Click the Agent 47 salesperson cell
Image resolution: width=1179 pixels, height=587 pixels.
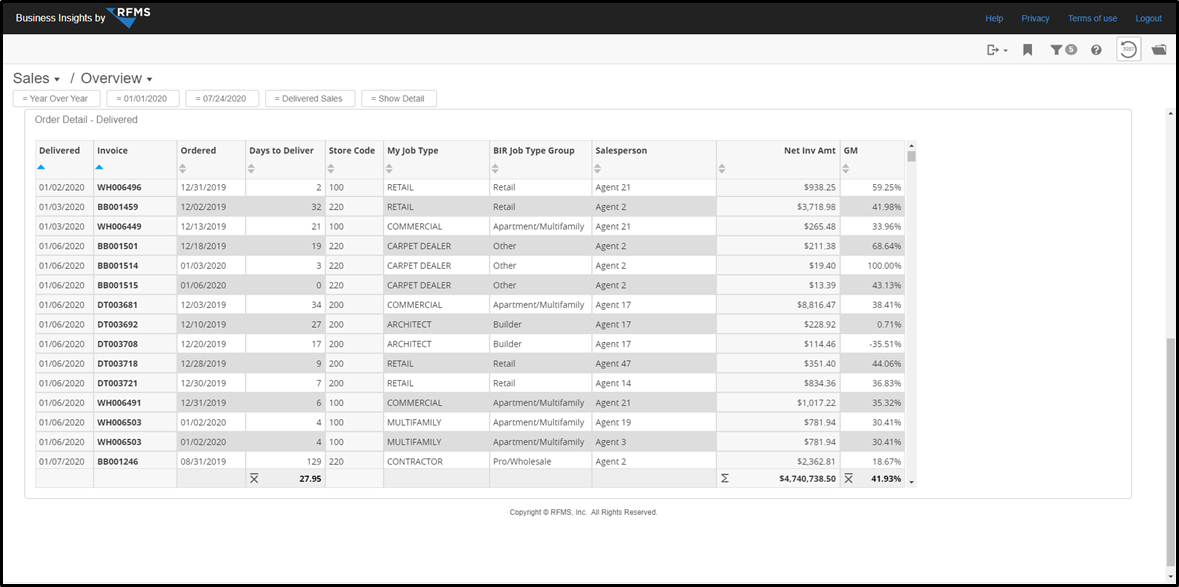(x=654, y=364)
